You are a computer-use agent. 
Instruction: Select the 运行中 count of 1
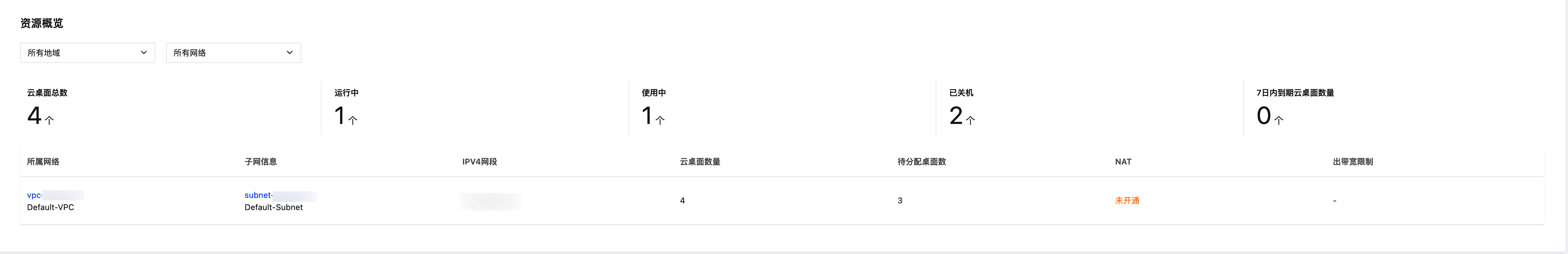340,116
